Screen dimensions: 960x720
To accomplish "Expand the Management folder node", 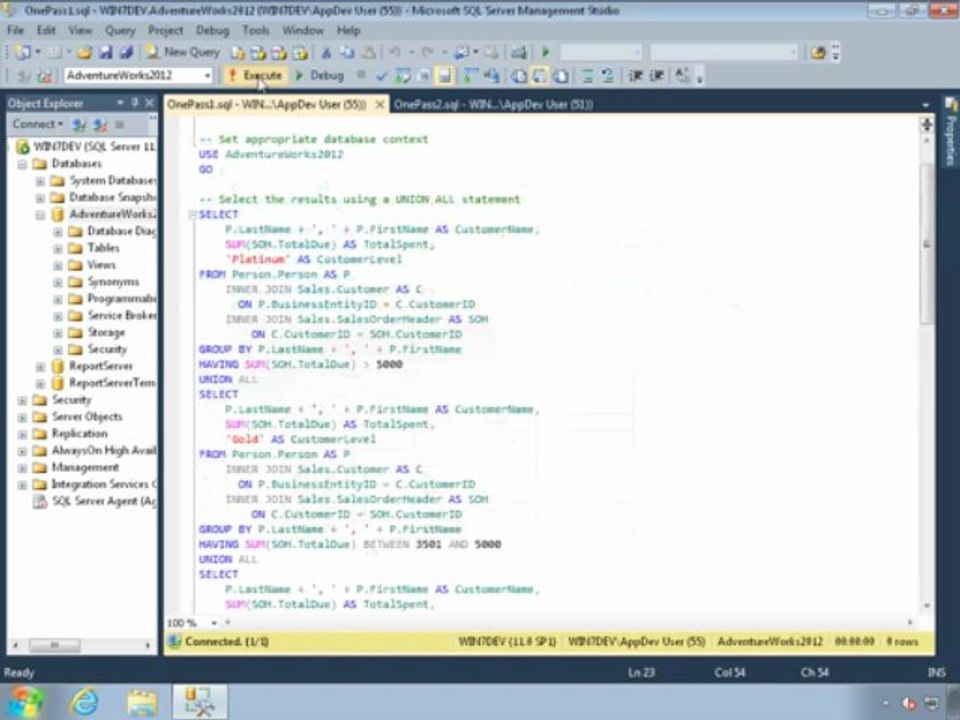I will point(23,468).
